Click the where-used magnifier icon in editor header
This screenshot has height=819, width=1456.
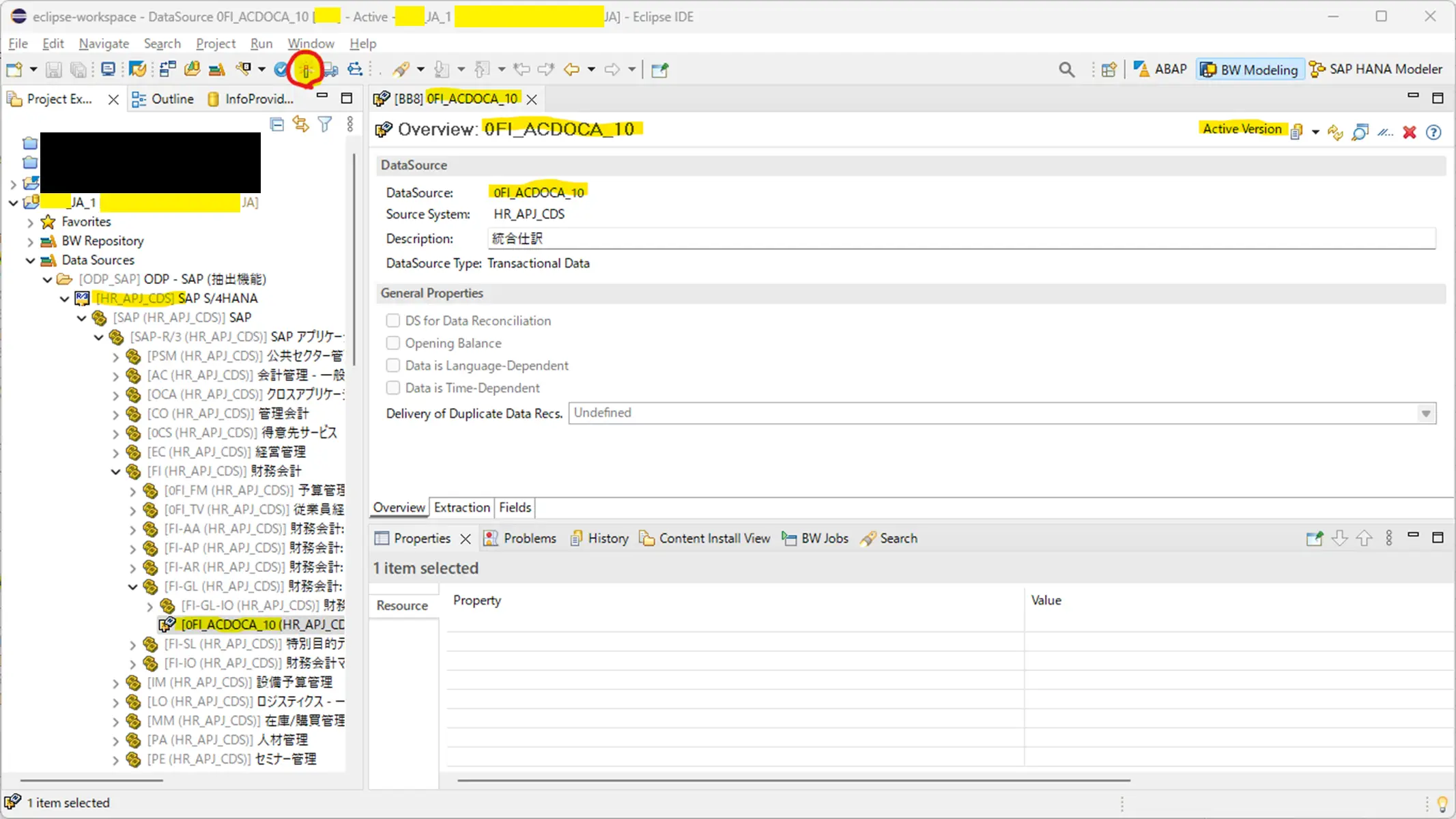(1360, 132)
